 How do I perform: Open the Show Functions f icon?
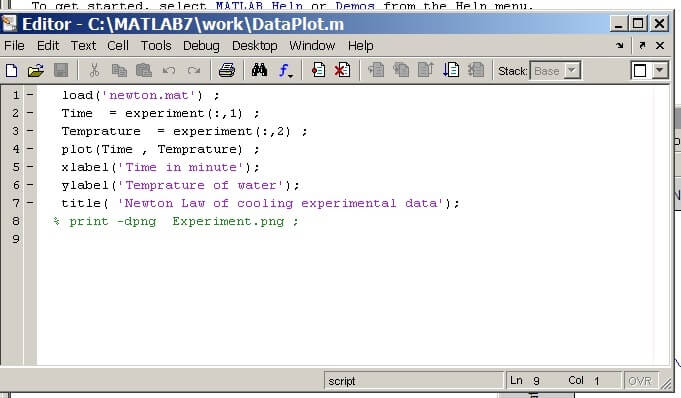pos(285,70)
